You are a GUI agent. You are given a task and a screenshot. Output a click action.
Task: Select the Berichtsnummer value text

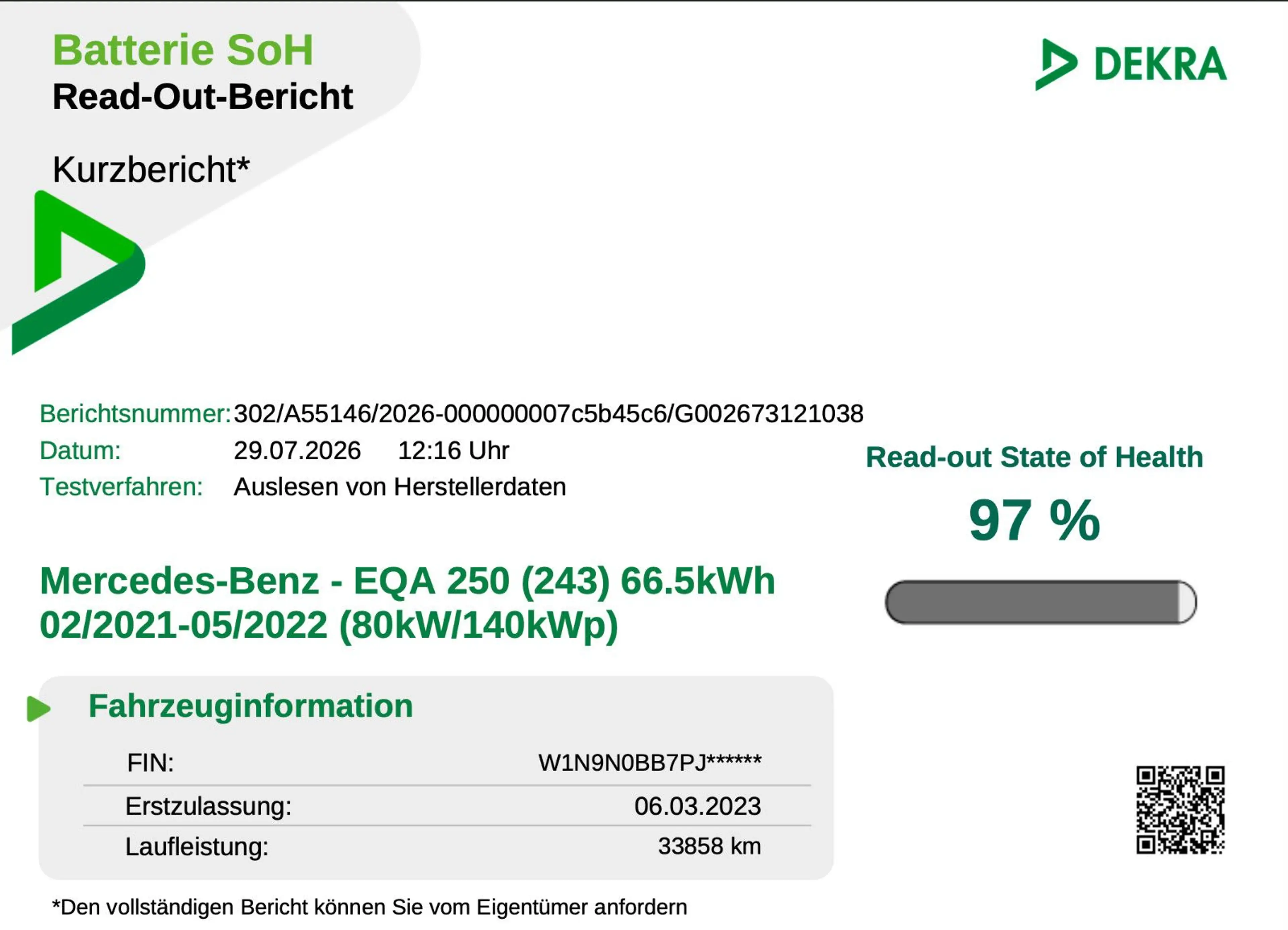(x=549, y=414)
